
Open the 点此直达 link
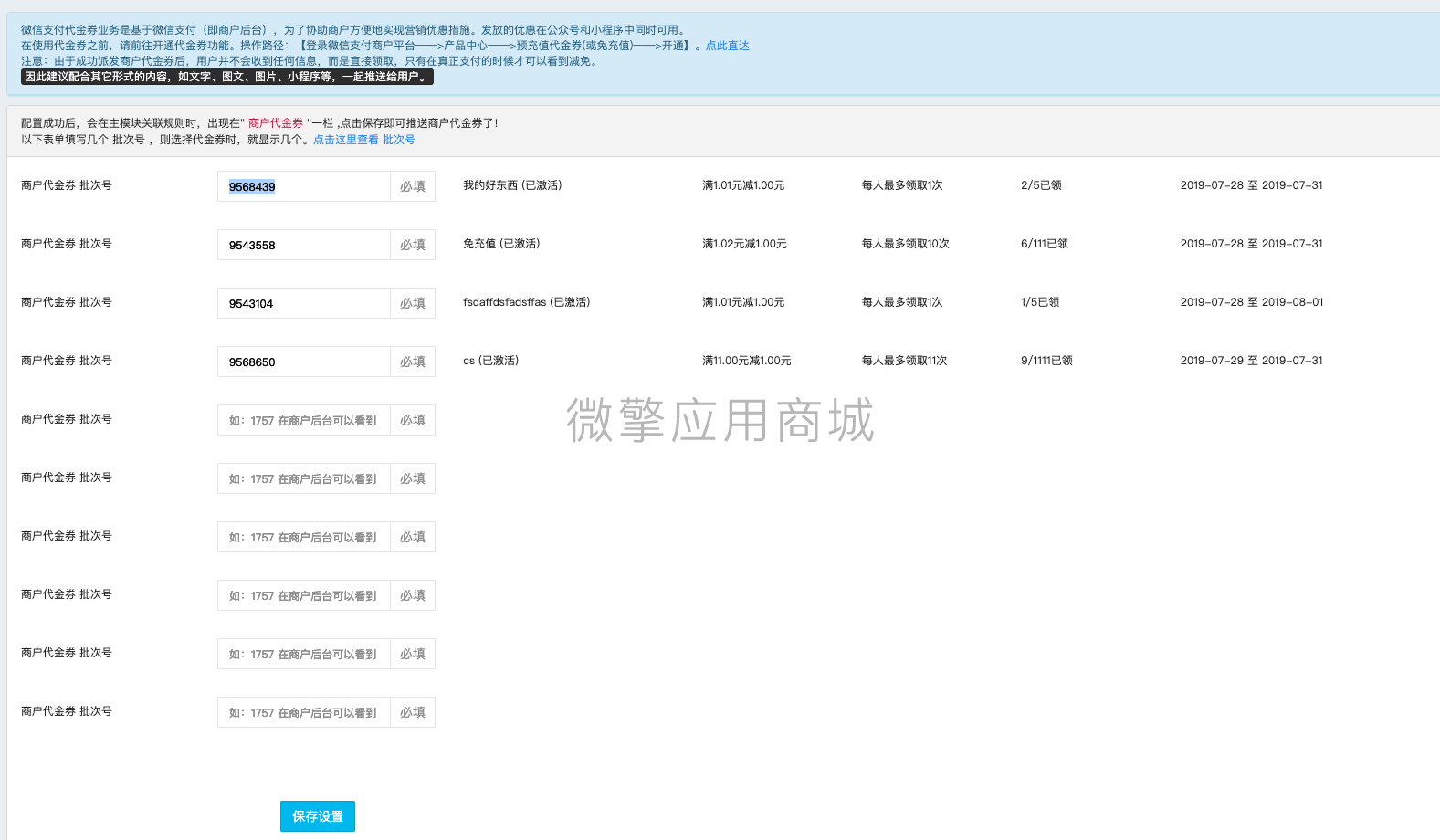(x=727, y=46)
